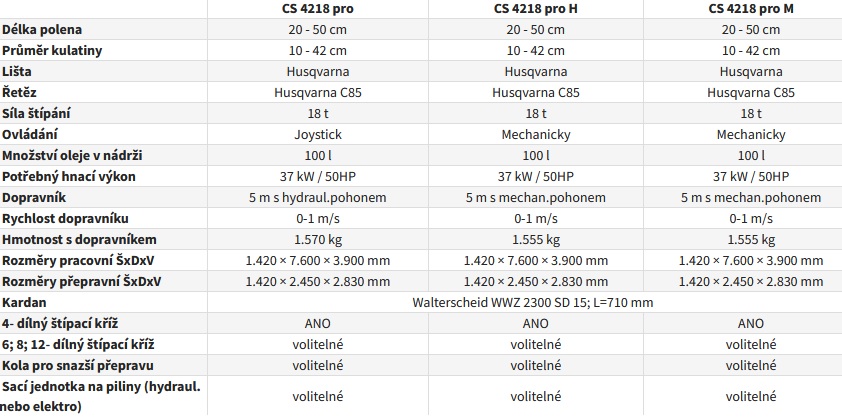Click the Kola pro snazší přepravu label
842x417 pixels.
[78, 365]
